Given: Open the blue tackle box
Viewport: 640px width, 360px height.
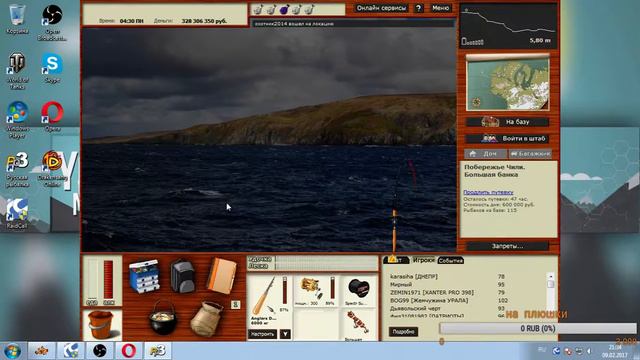Looking at the screenshot, I should coord(144,276).
